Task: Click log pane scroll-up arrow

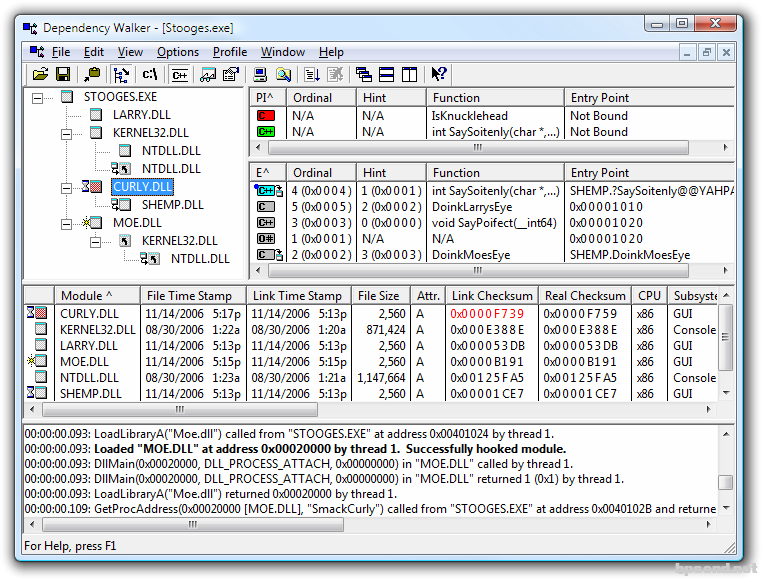Action: (726, 434)
